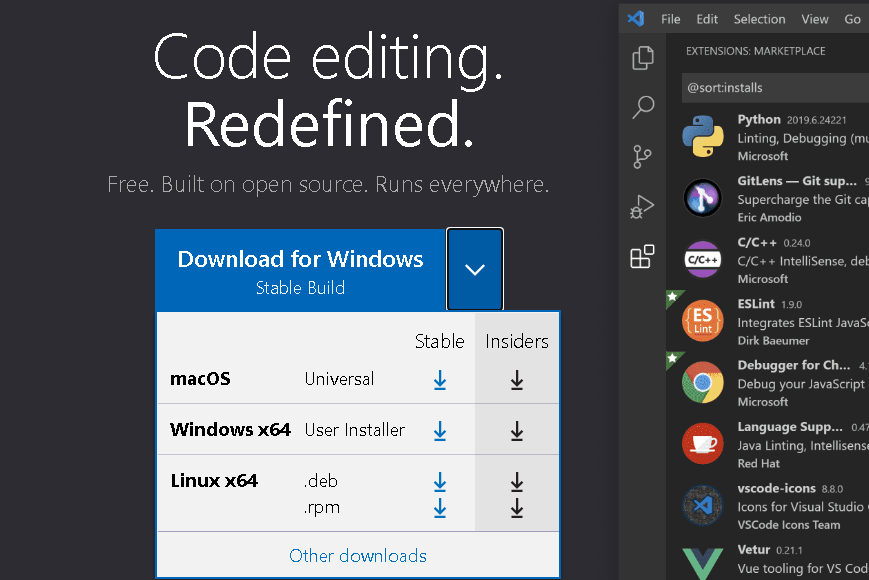Click the Windows x64 row label
Screen dimensions: 869x580
tap(230, 430)
